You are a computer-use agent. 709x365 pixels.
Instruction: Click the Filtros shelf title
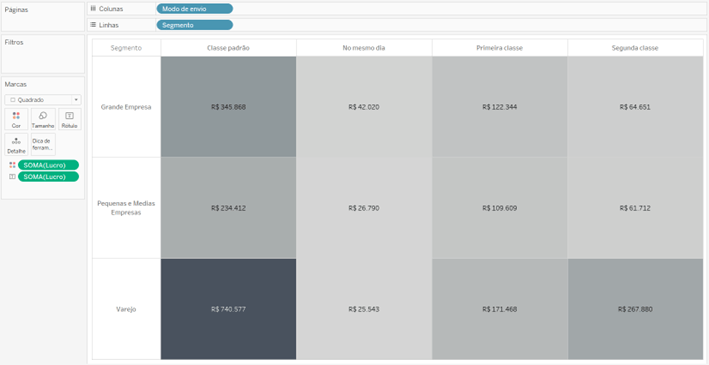coord(14,42)
